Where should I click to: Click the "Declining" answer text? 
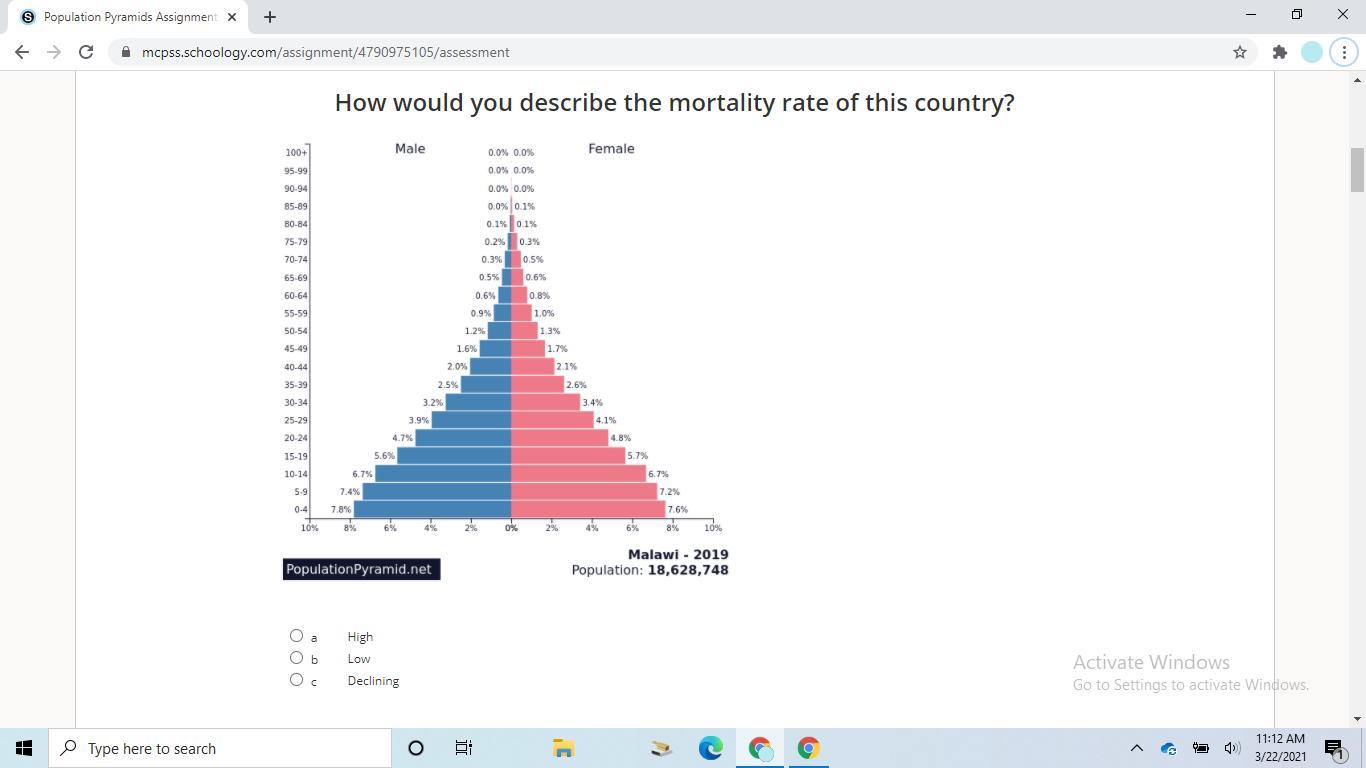[373, 681]
